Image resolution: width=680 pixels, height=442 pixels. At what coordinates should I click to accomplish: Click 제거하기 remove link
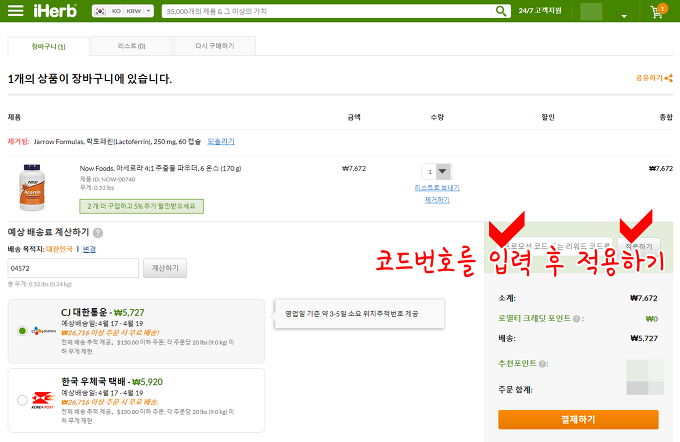pos(437,200)
